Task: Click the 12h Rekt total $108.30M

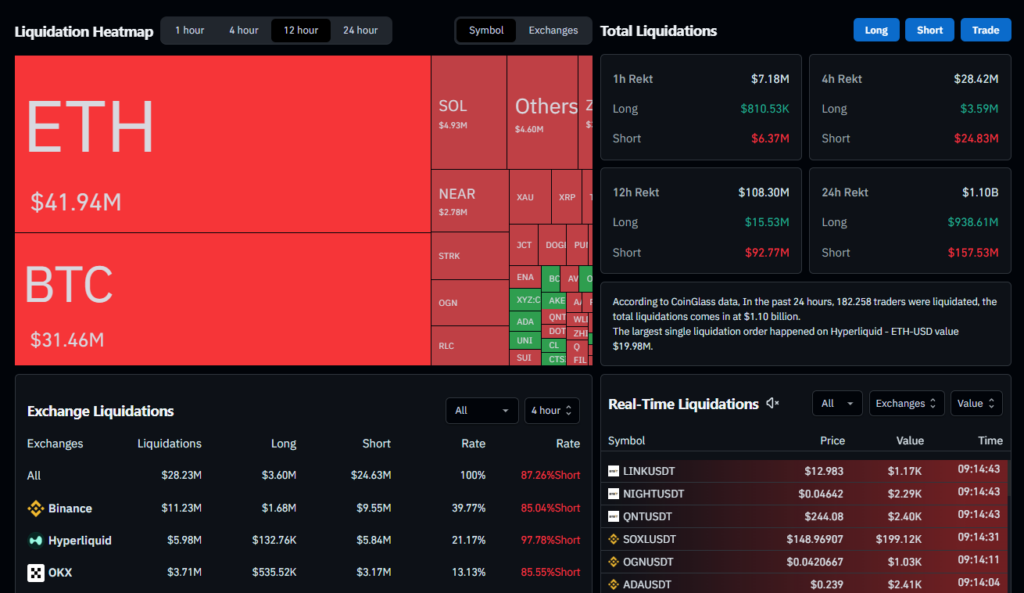Action: [x=763, y=193]
